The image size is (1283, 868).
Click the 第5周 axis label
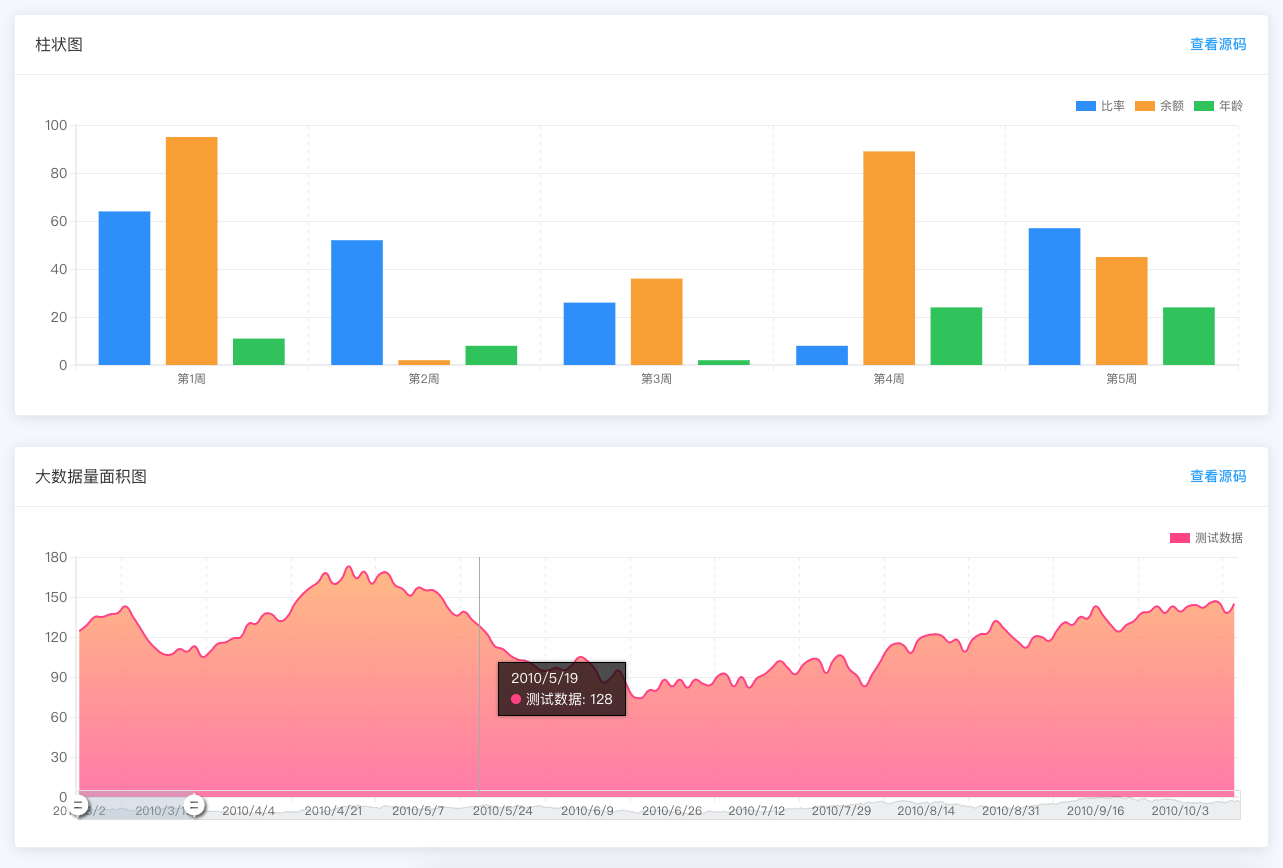coord(1122,379)
